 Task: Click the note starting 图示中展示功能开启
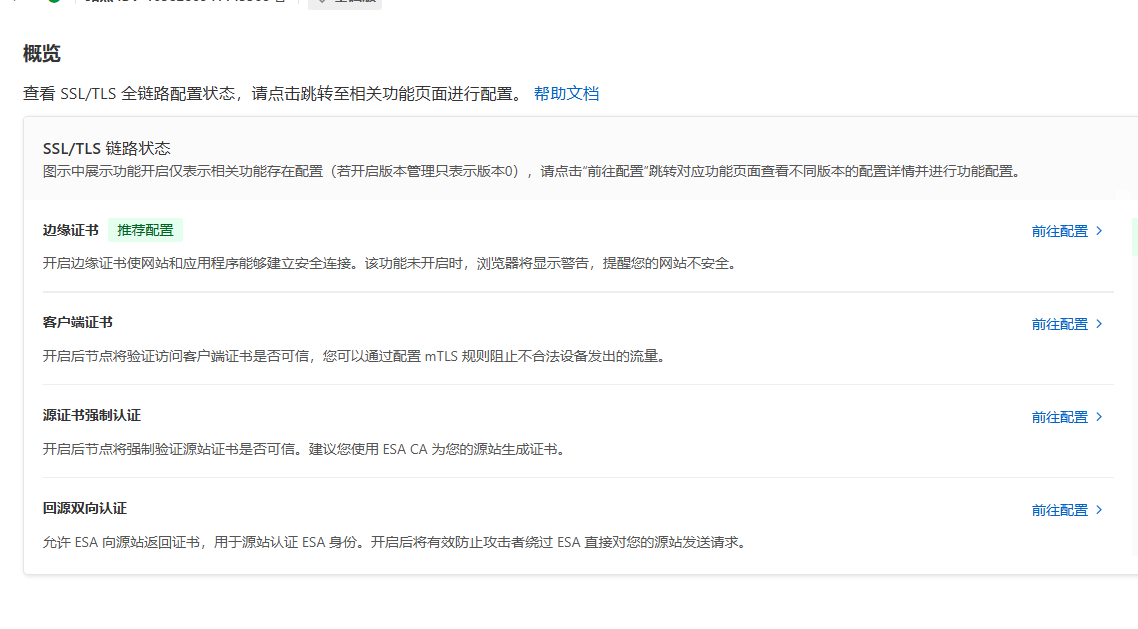point(533,171)
